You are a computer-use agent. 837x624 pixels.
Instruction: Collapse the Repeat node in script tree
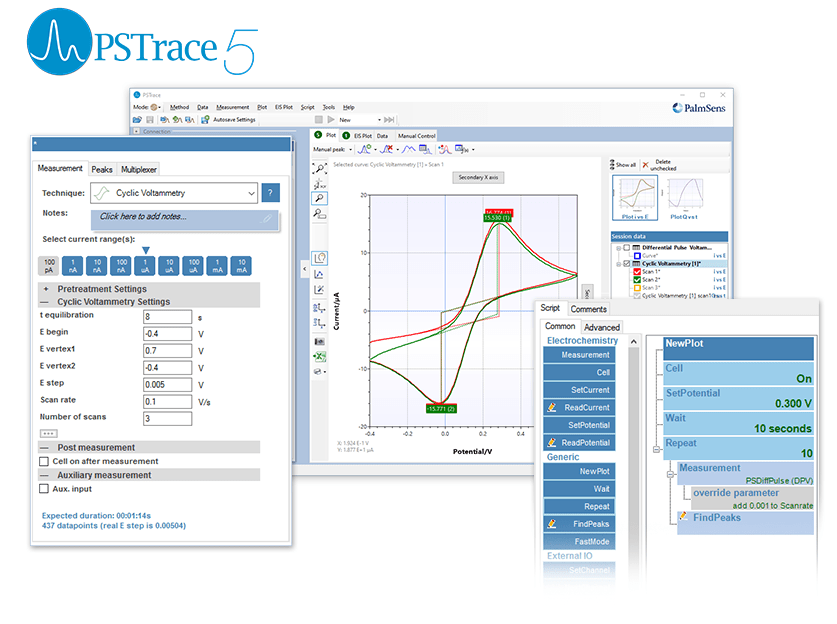[657, 449]
